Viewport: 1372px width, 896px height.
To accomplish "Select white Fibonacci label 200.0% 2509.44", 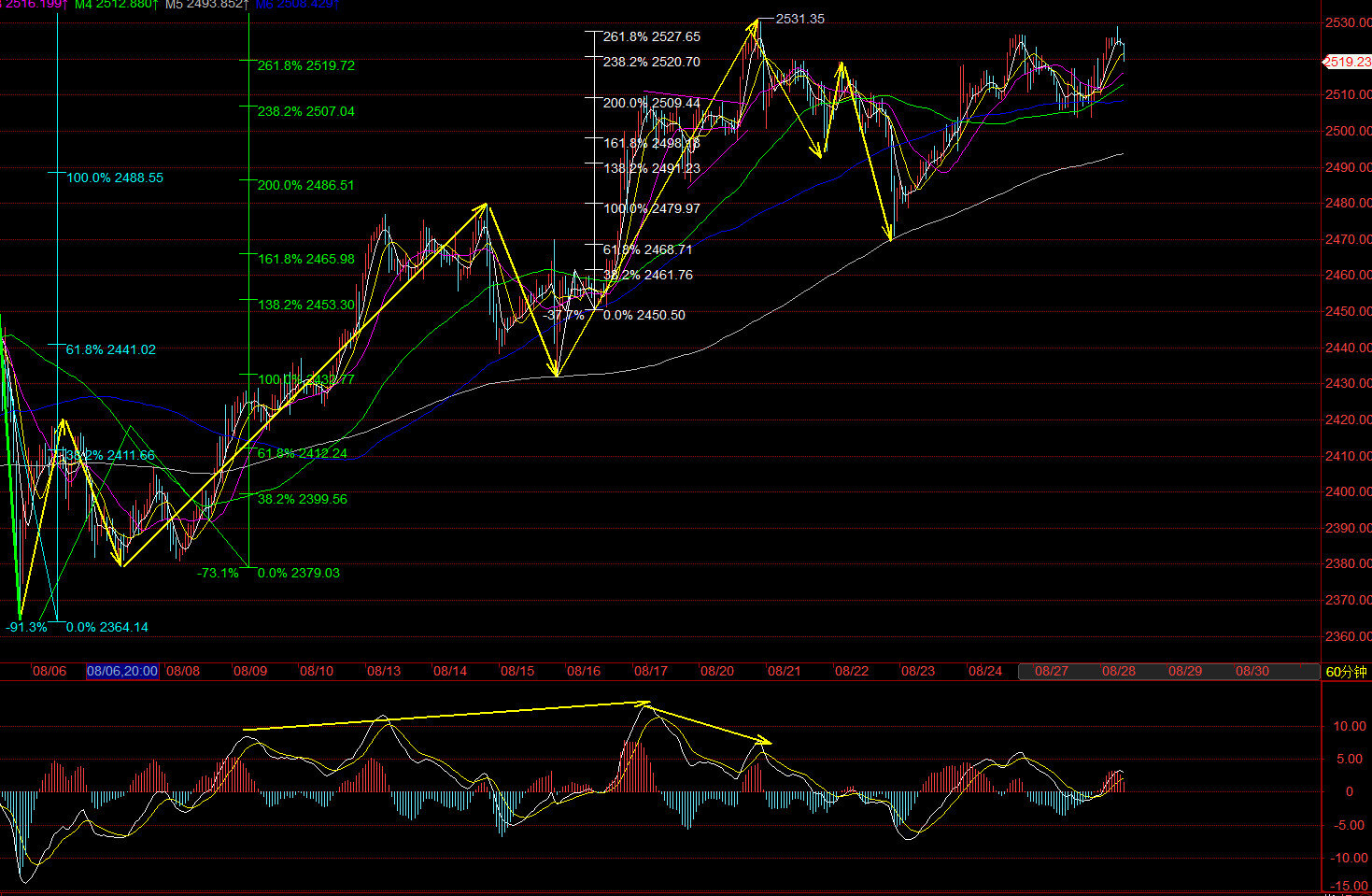I will [651, 103].
